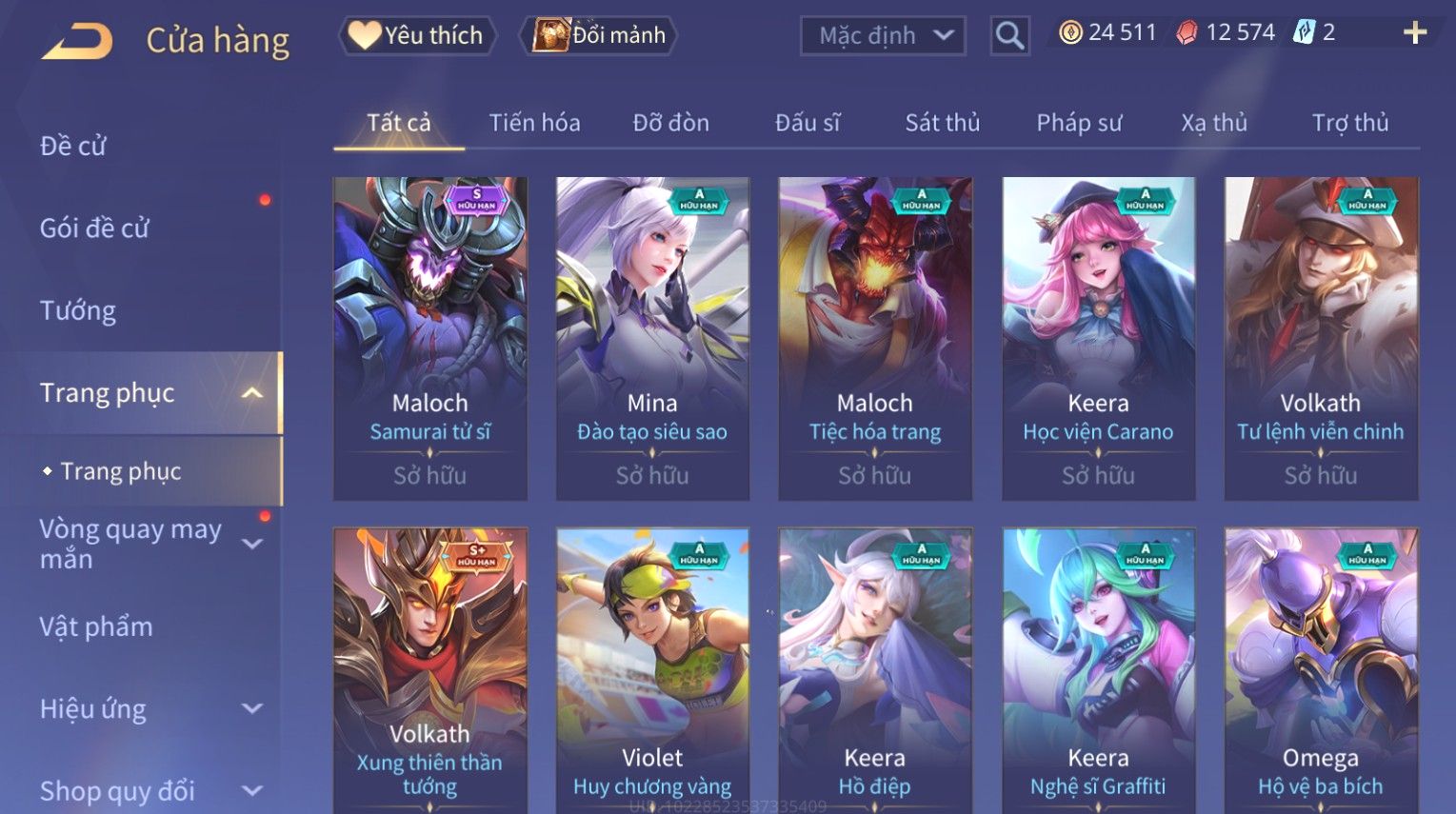Select the Tiến hóa tab

(534, 123)
